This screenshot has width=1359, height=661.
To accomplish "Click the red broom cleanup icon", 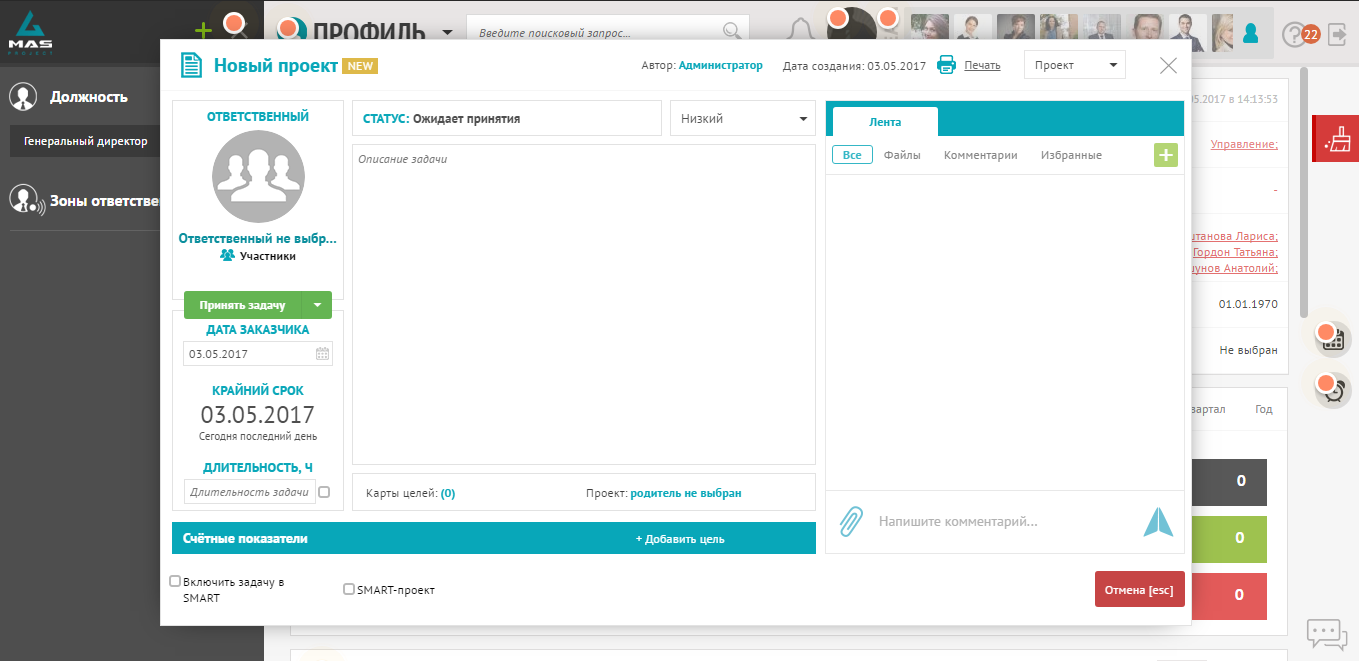I will (x=1336, y=138).
